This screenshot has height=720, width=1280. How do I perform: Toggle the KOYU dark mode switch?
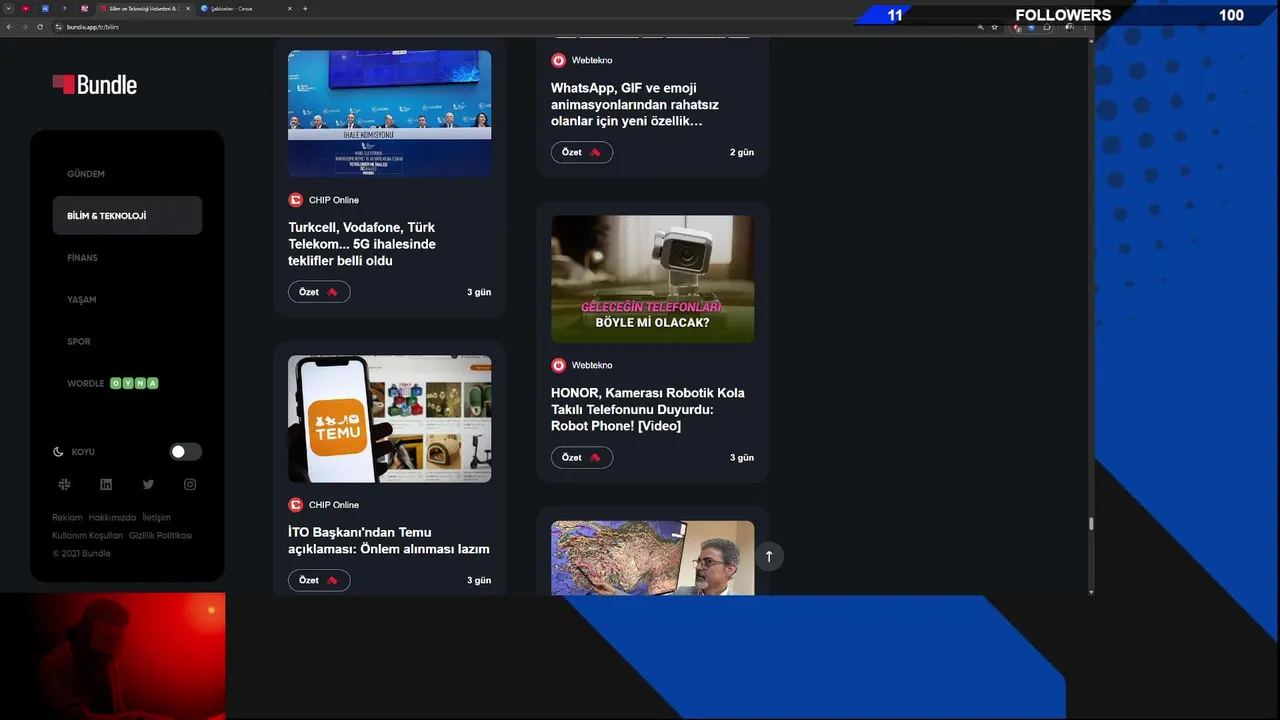click(186, 452)
